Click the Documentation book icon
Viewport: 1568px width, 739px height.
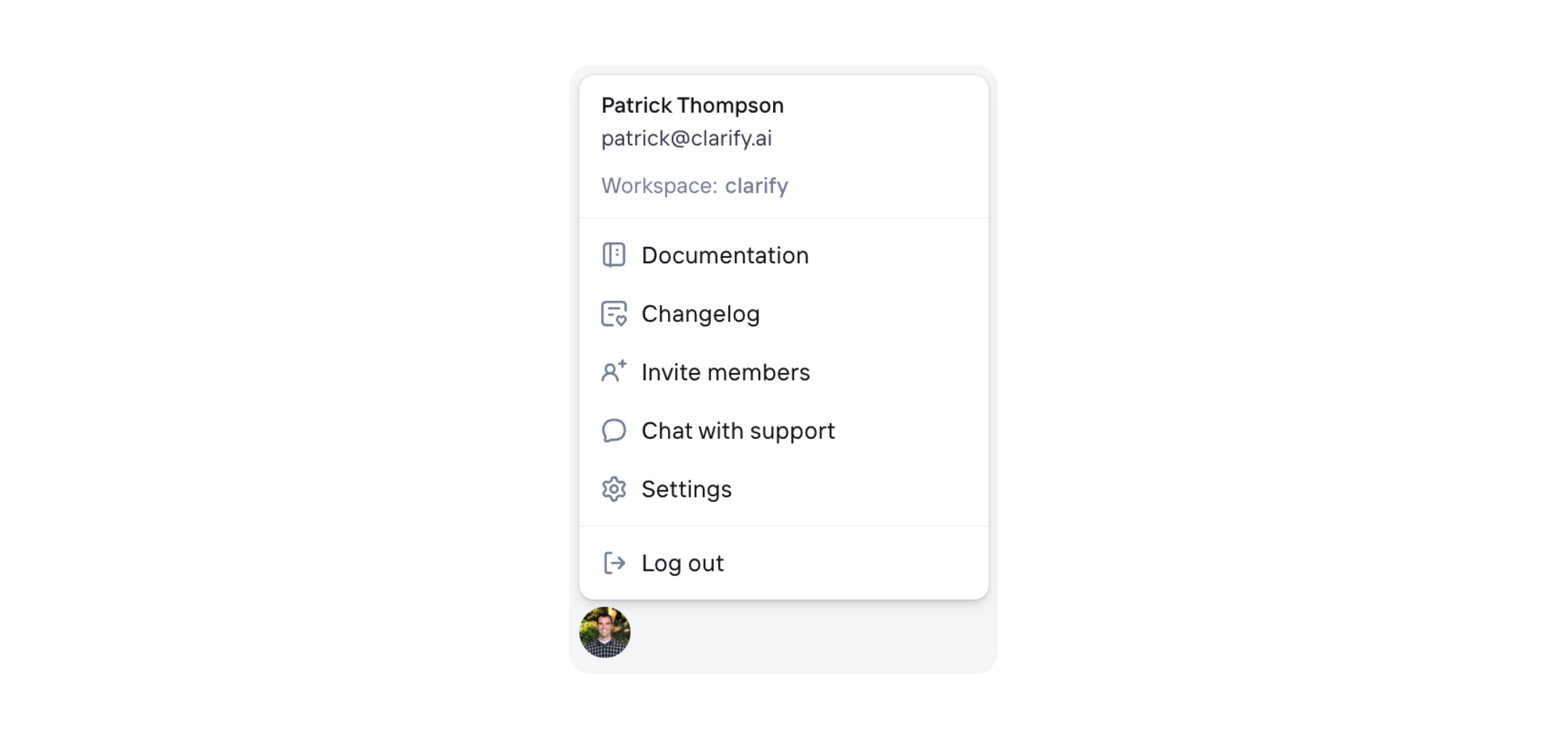(613, 255)
